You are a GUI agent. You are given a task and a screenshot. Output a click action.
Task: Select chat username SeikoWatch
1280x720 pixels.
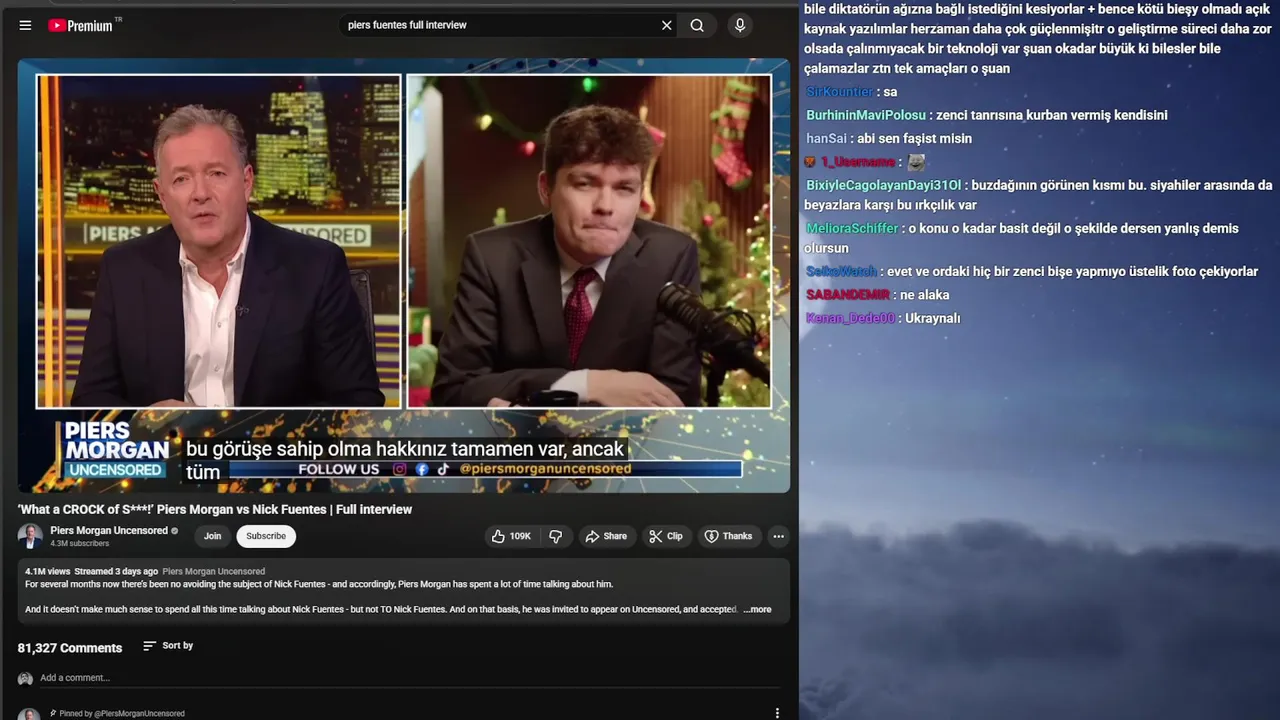click(x=841, y=271)
